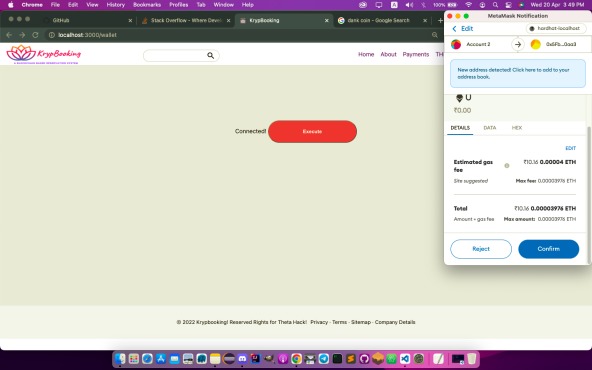Open the Apple menu
Viewport: 592px width, 370px height.
pos(11,5)
